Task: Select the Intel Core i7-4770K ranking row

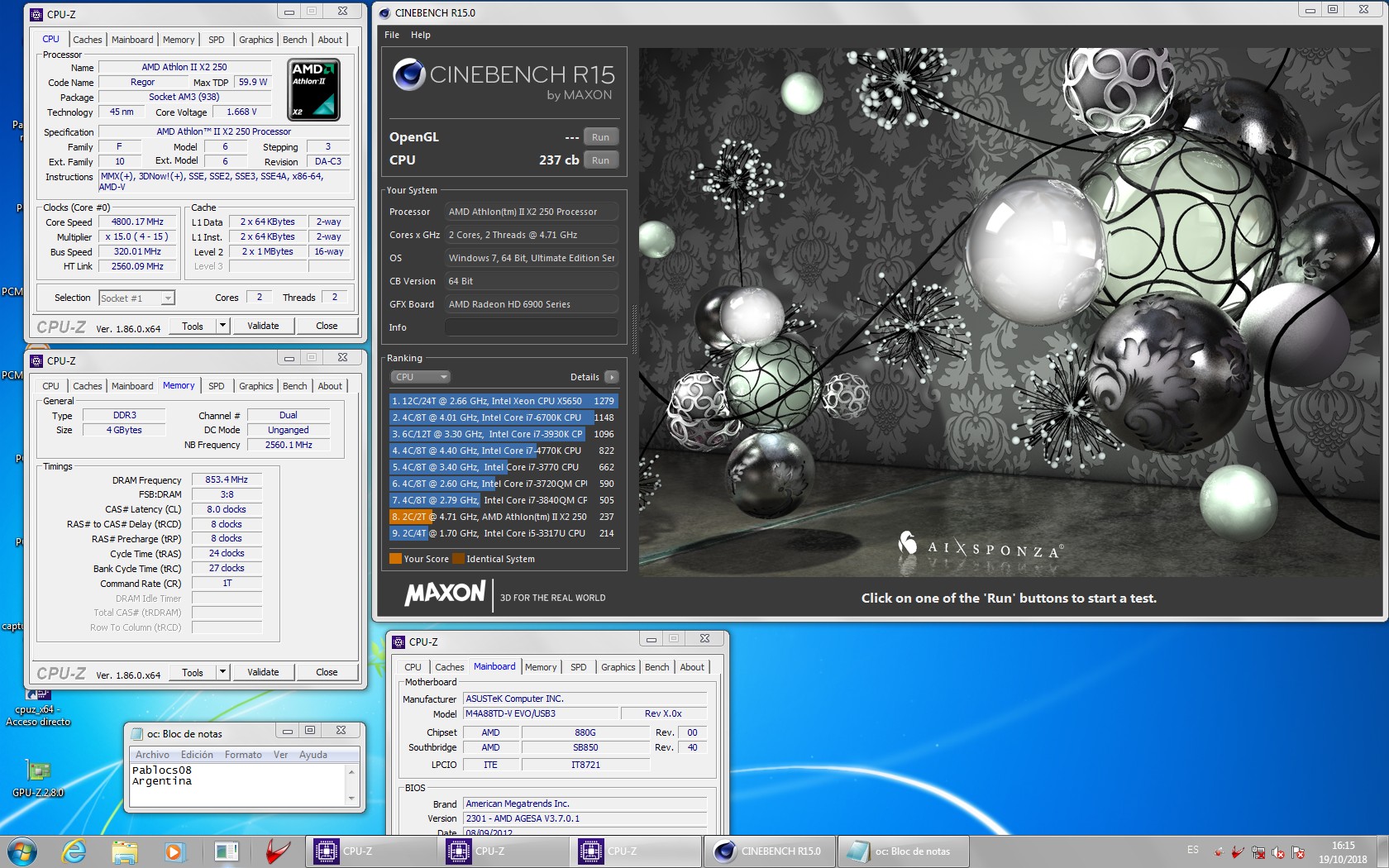Action: (x=504, y=451)
